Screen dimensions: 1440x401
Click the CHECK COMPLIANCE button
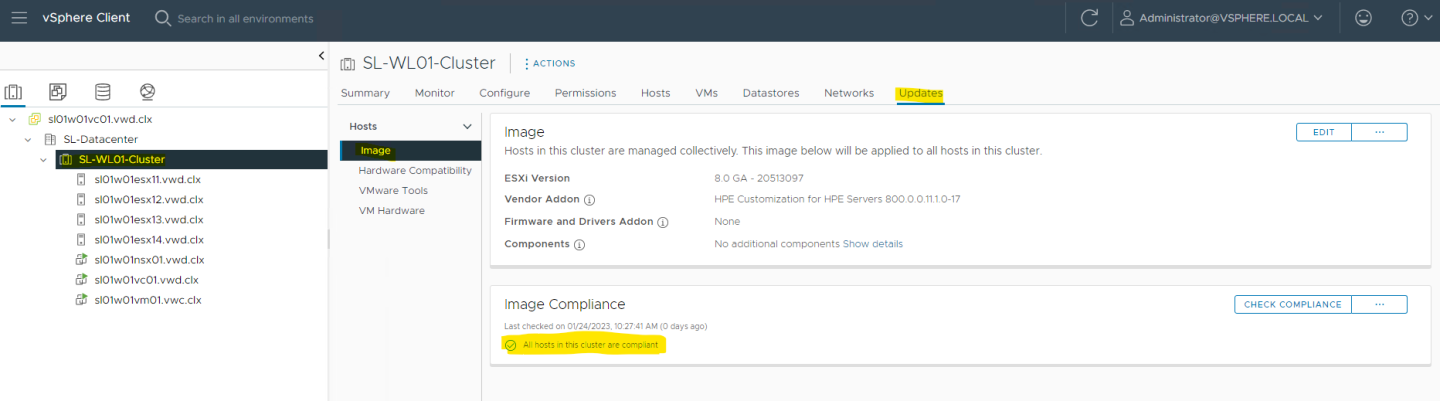1293,304
